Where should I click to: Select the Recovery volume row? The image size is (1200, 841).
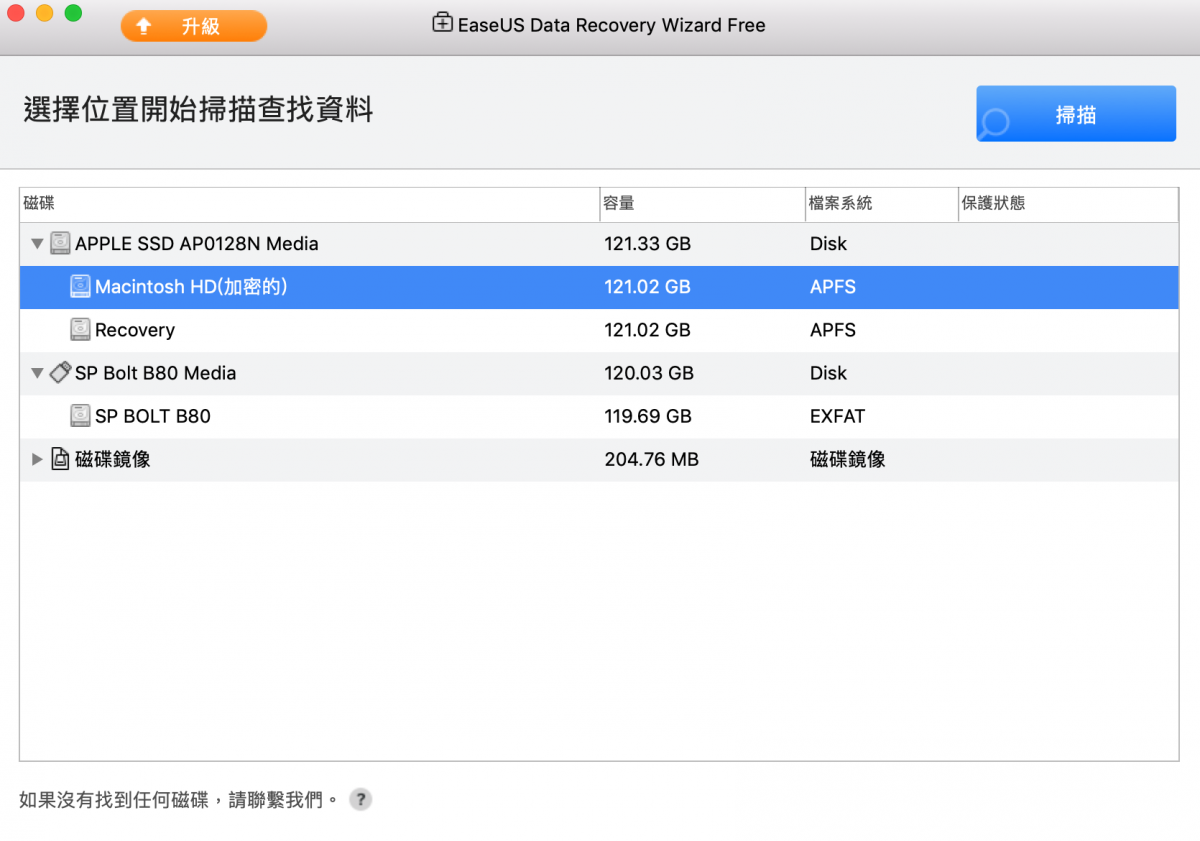coord(598,330)
